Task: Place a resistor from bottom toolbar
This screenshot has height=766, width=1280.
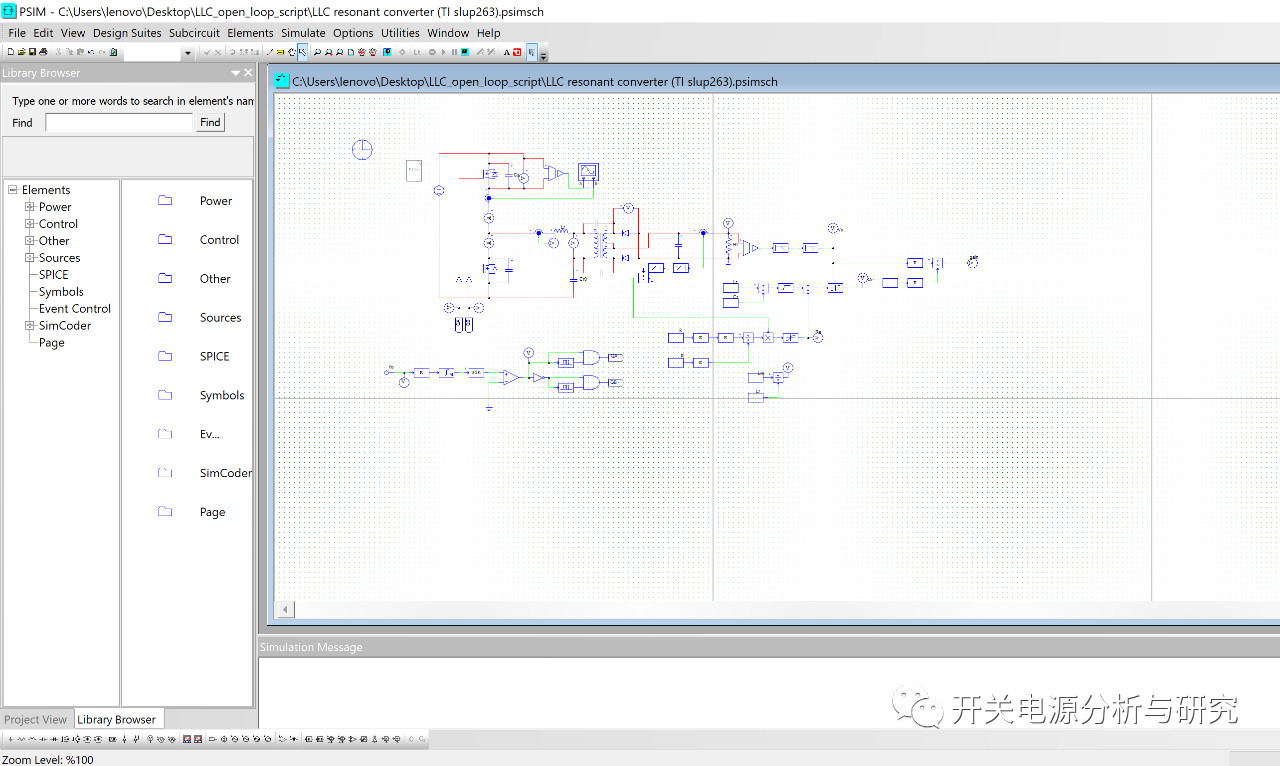Action: 21,740
